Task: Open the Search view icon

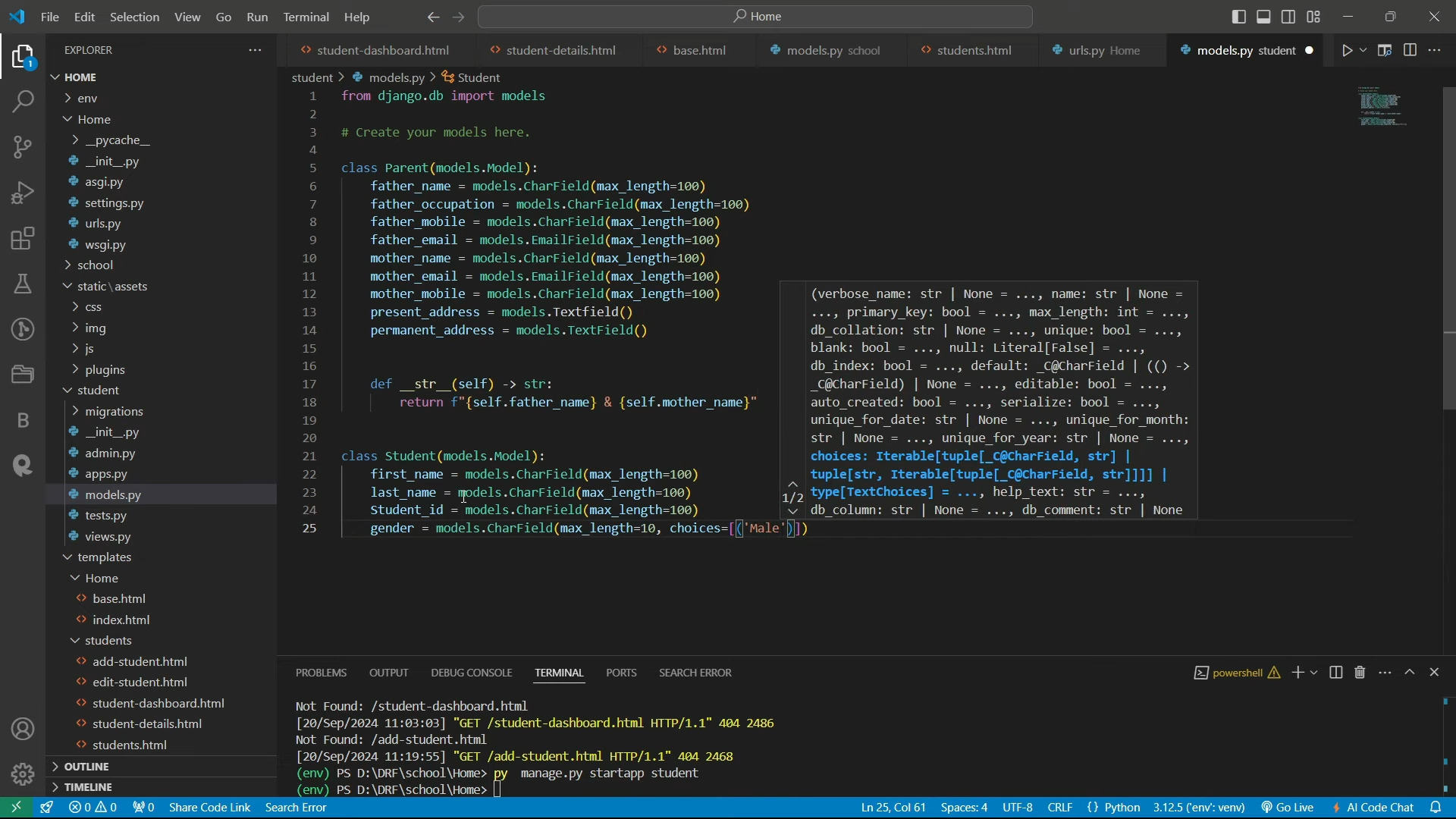Action: (x=23, y=101)
